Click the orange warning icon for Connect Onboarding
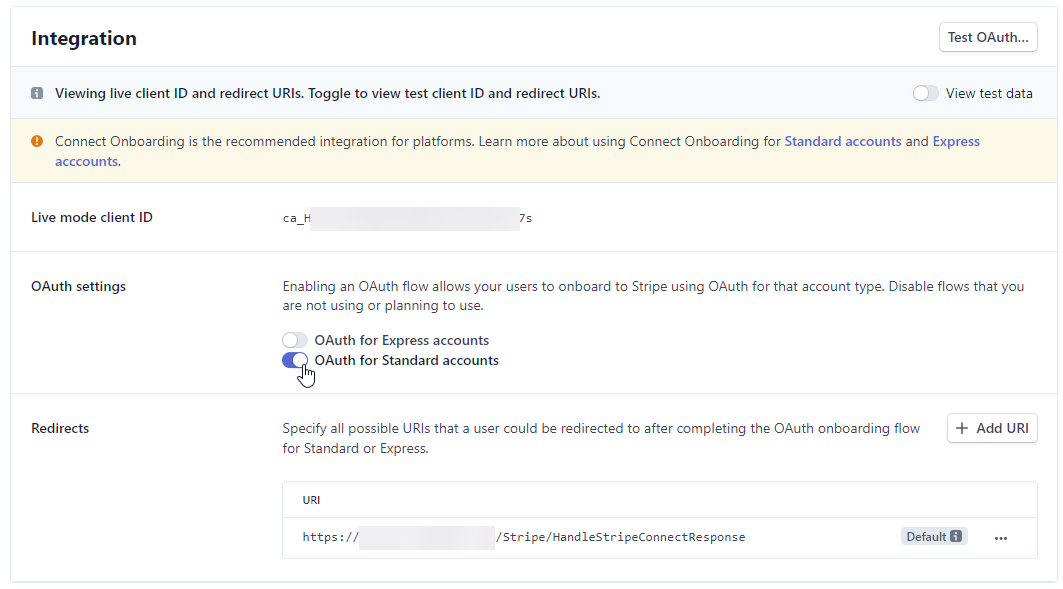Screen dimensions: 1063x589 (37, 141)
